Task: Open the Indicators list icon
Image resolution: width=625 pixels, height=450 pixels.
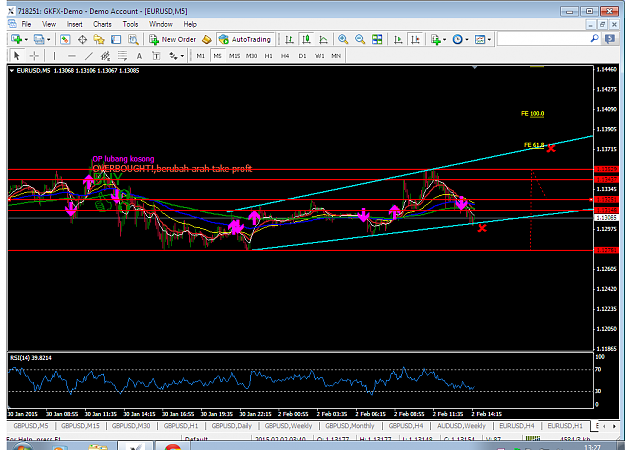Action: click(436, 39)
